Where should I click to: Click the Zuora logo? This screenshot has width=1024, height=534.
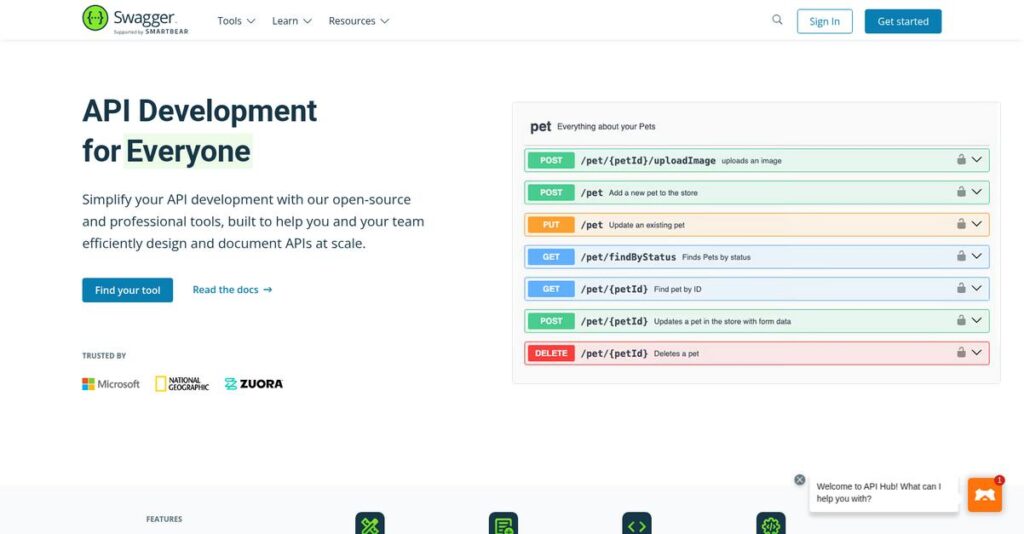coord(253,384)
